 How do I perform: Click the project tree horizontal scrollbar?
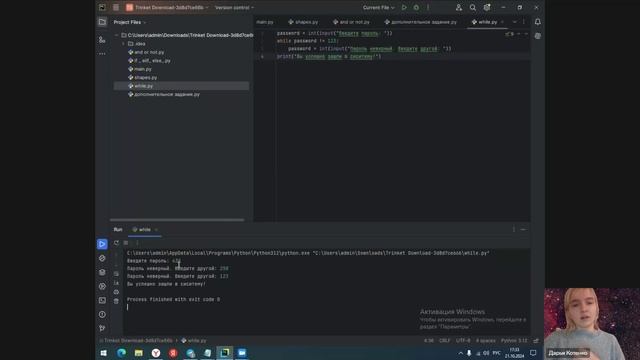177,220
